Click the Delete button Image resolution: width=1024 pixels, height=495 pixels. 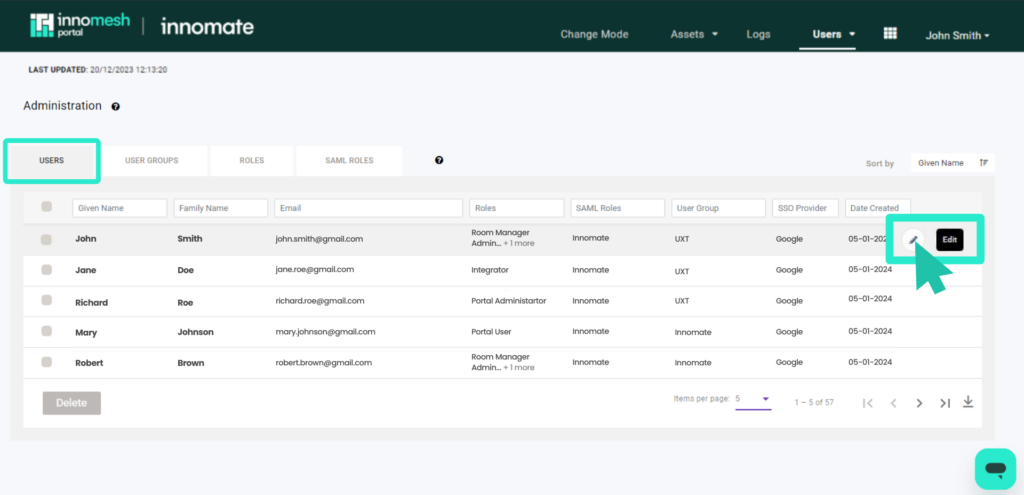(72, 403)
